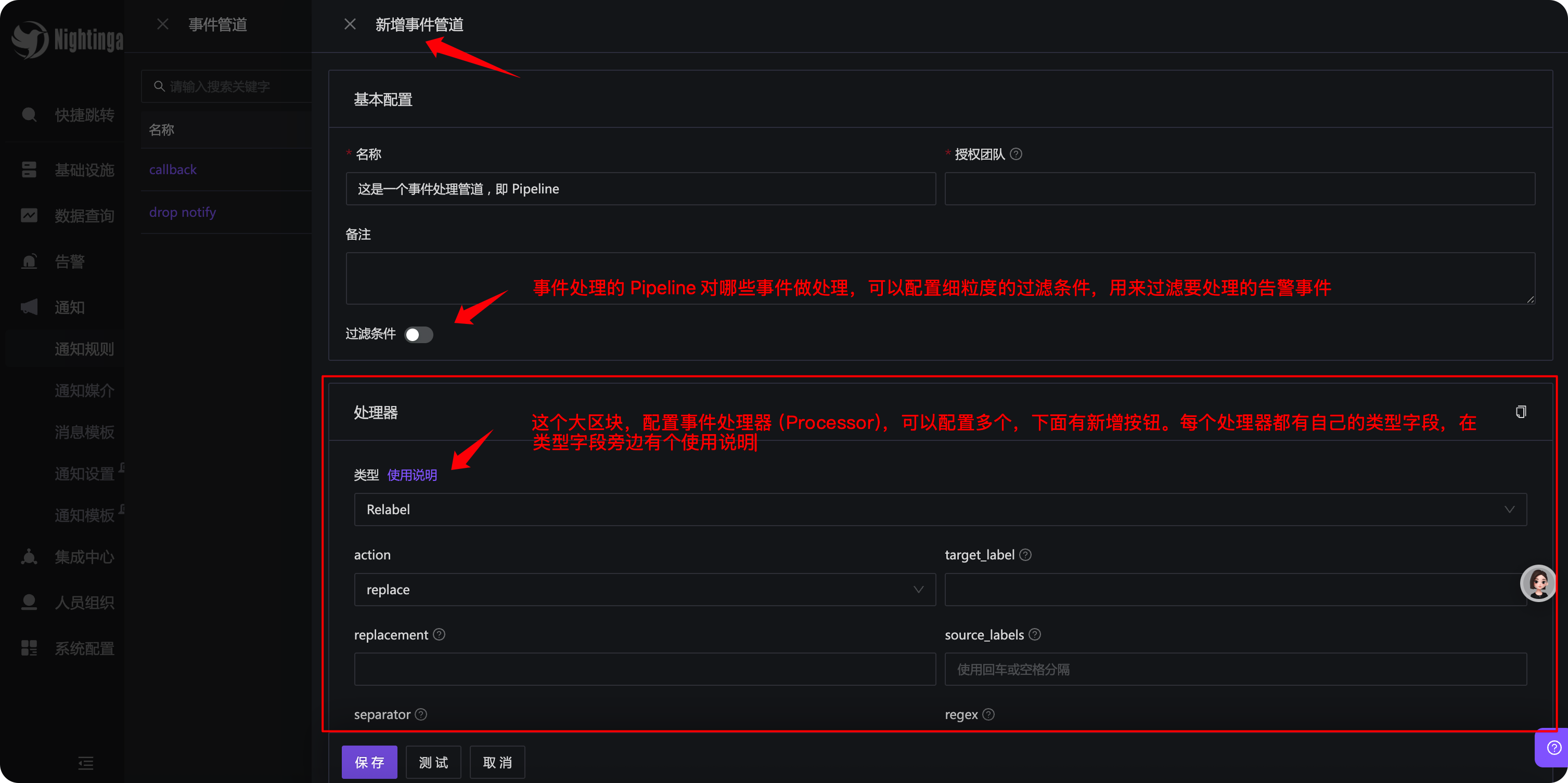
Task: Open the 使用说明 link next to 类型
Action: tap(412, 475)
